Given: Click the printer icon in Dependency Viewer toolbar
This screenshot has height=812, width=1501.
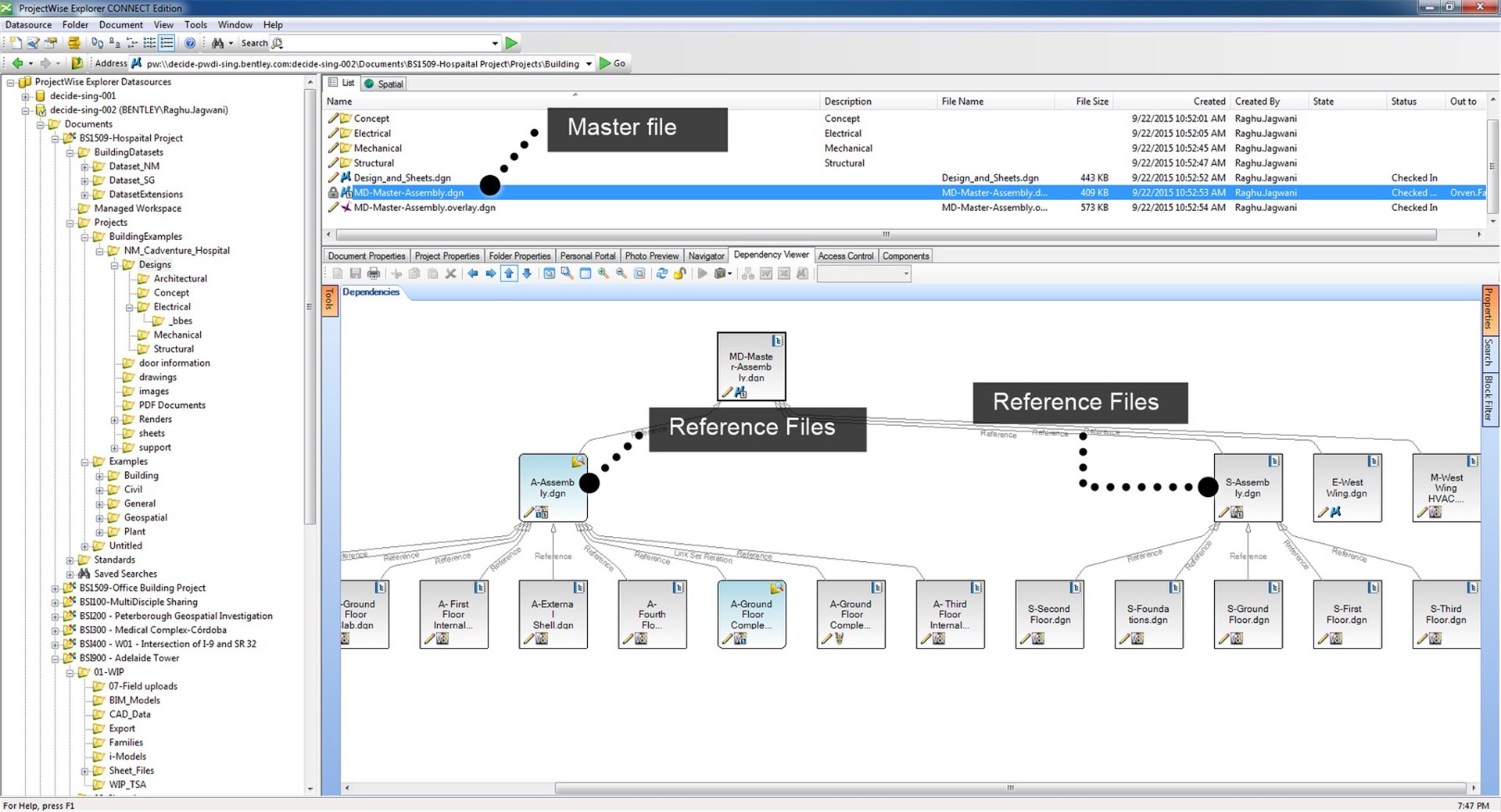Looking at the screenshot, I should click(x=374, y=274).
